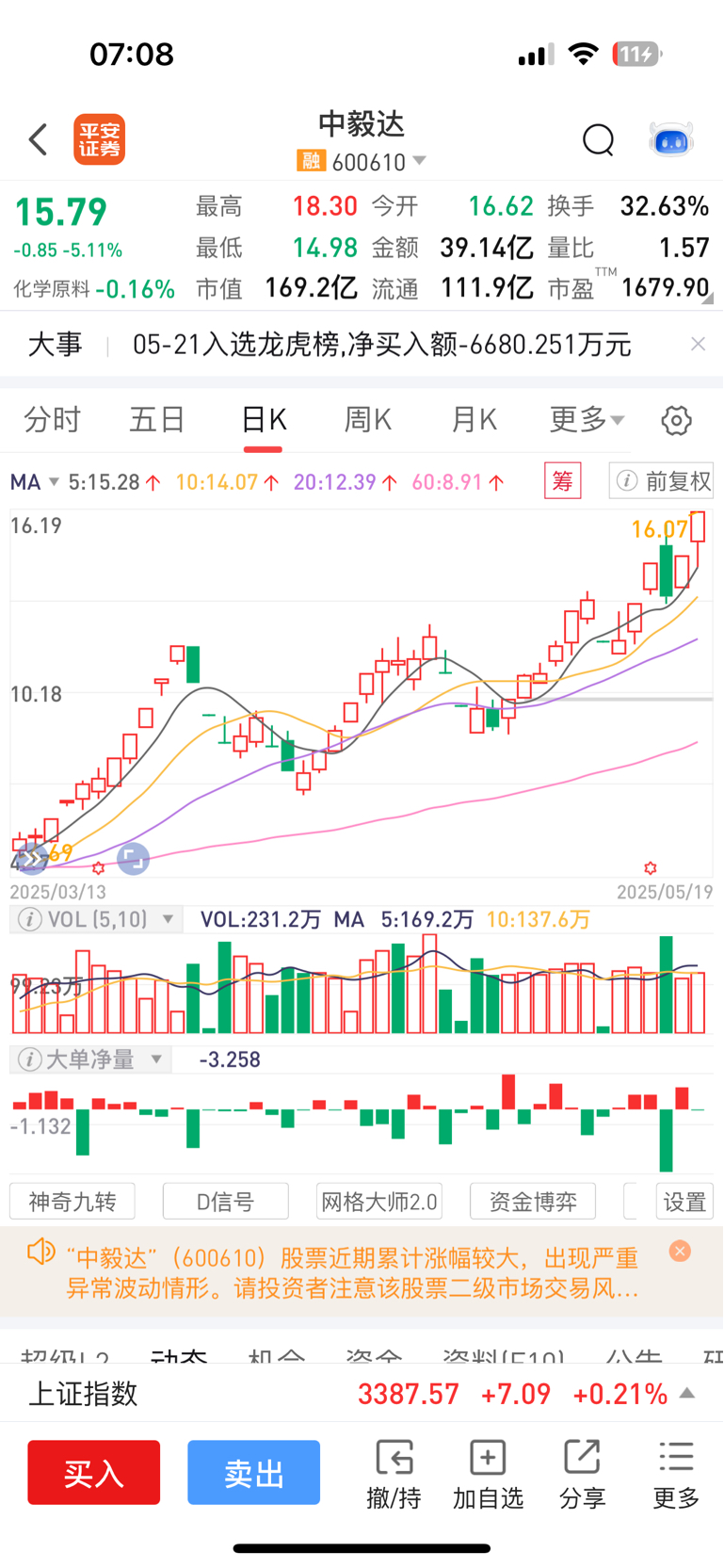Toggle the 筹 chip distribution button
Image resolution: width=724 pixels, height=1568 pixels.
[562, 481]
